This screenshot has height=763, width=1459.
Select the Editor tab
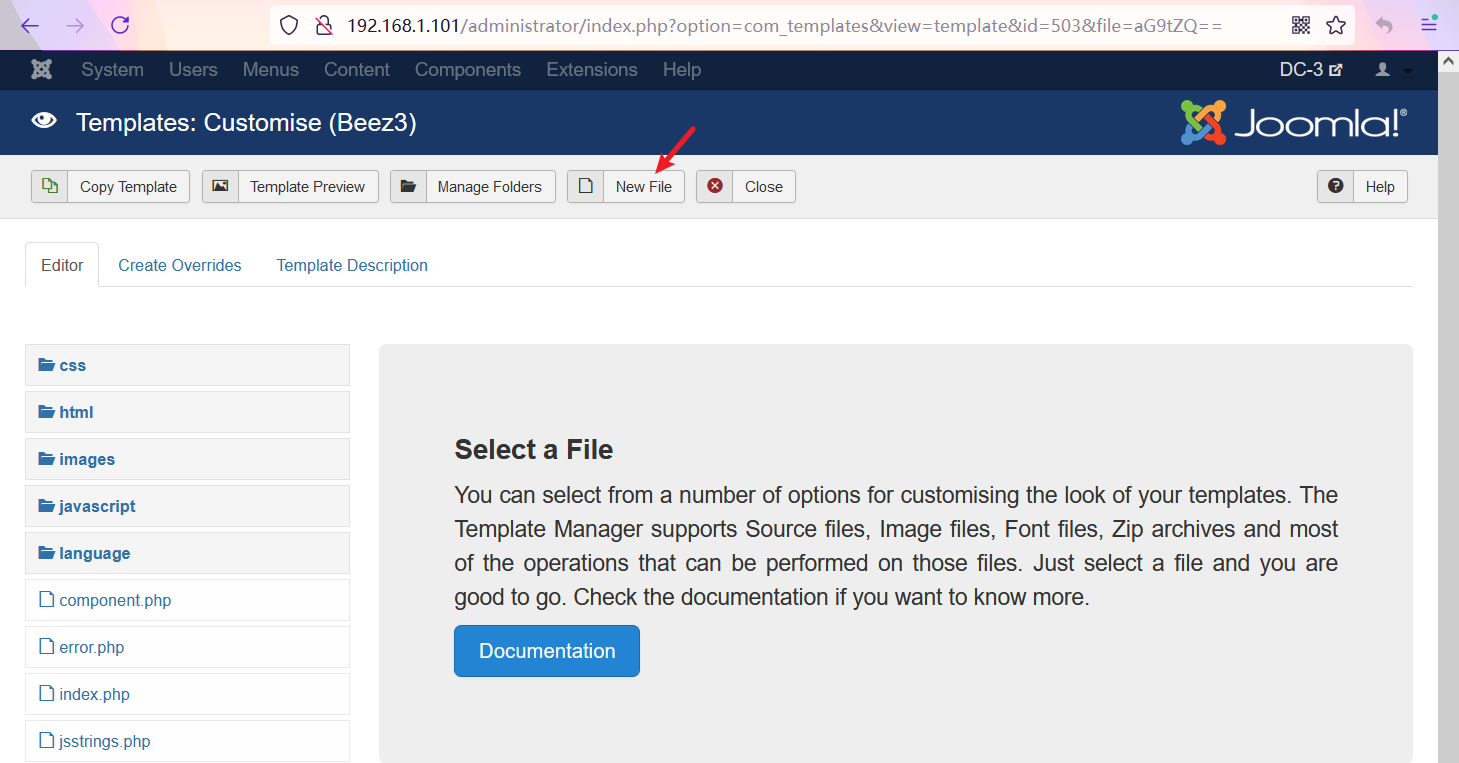62,265
